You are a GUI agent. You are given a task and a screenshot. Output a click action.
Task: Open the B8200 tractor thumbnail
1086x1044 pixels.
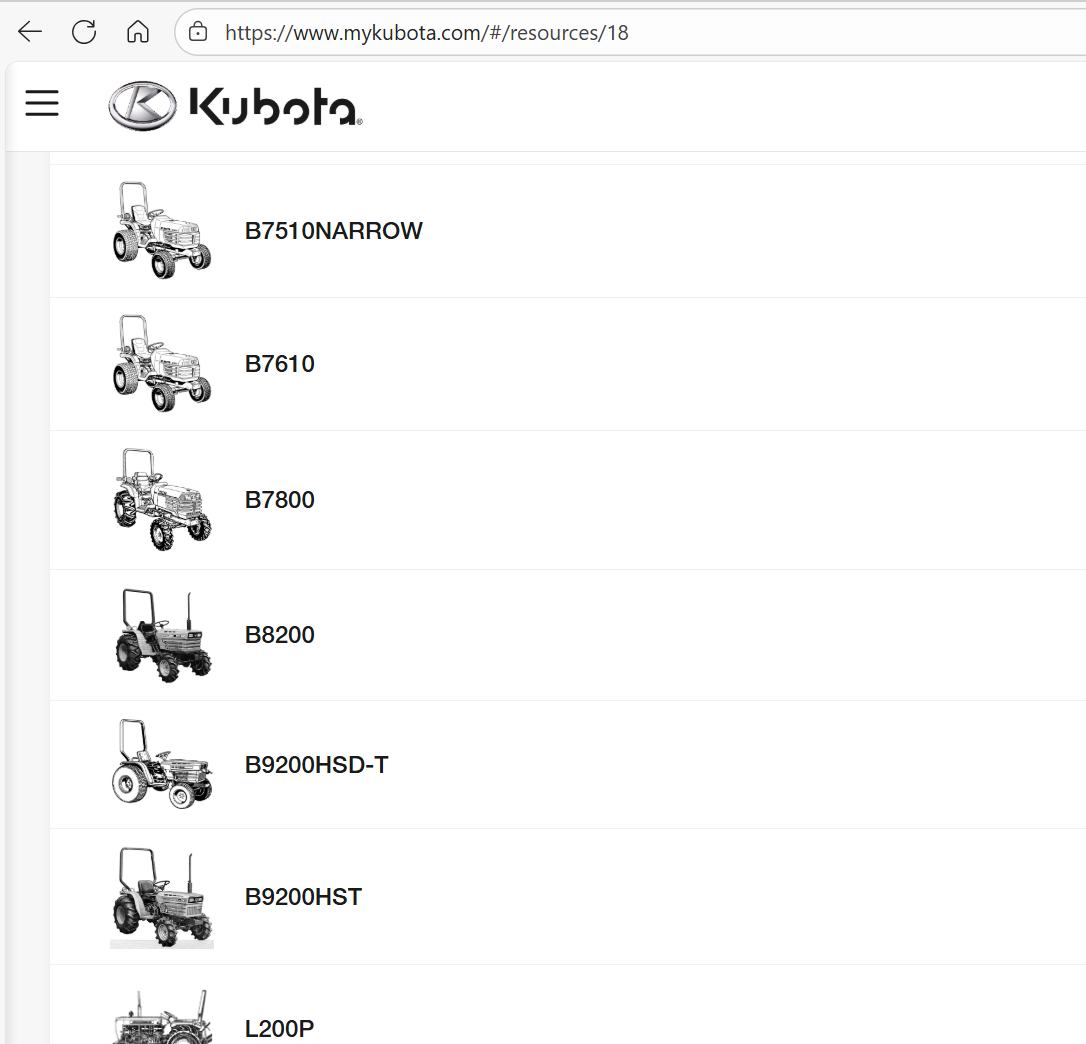162,635
